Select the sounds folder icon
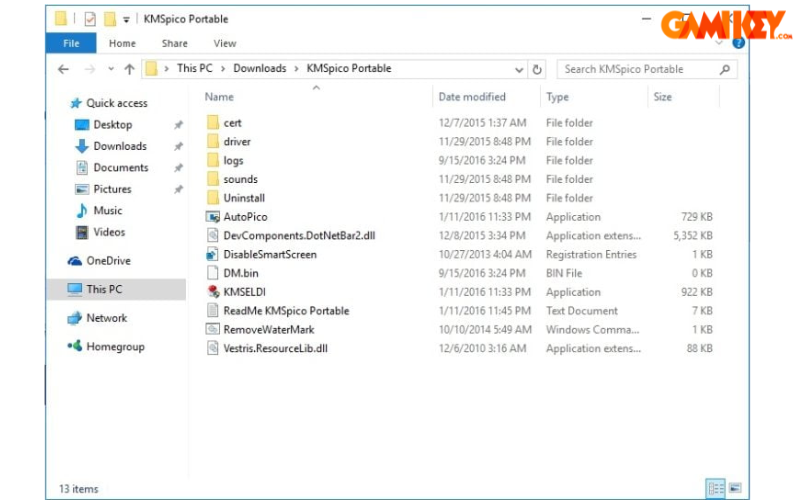This screenshot has height=500, width=800. point(213,179)
